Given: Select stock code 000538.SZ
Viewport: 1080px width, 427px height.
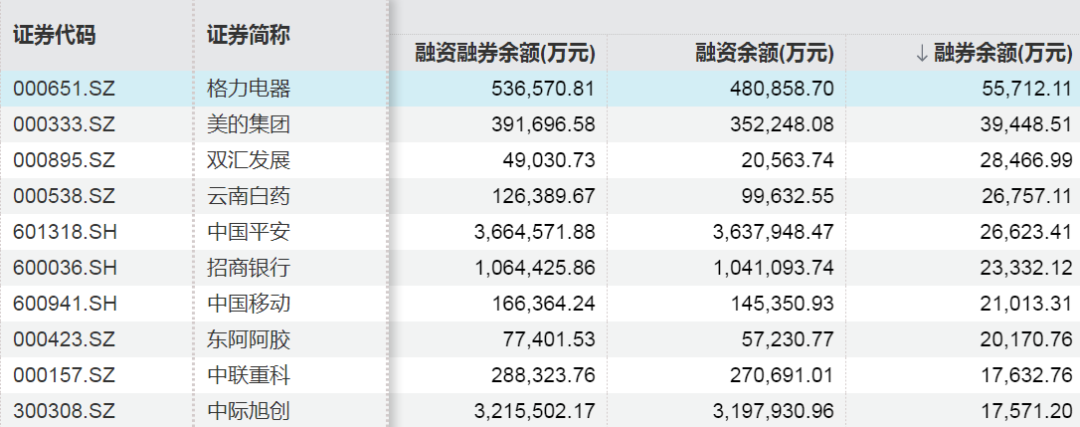Looking at the screenshot, I should coord(64,196).
